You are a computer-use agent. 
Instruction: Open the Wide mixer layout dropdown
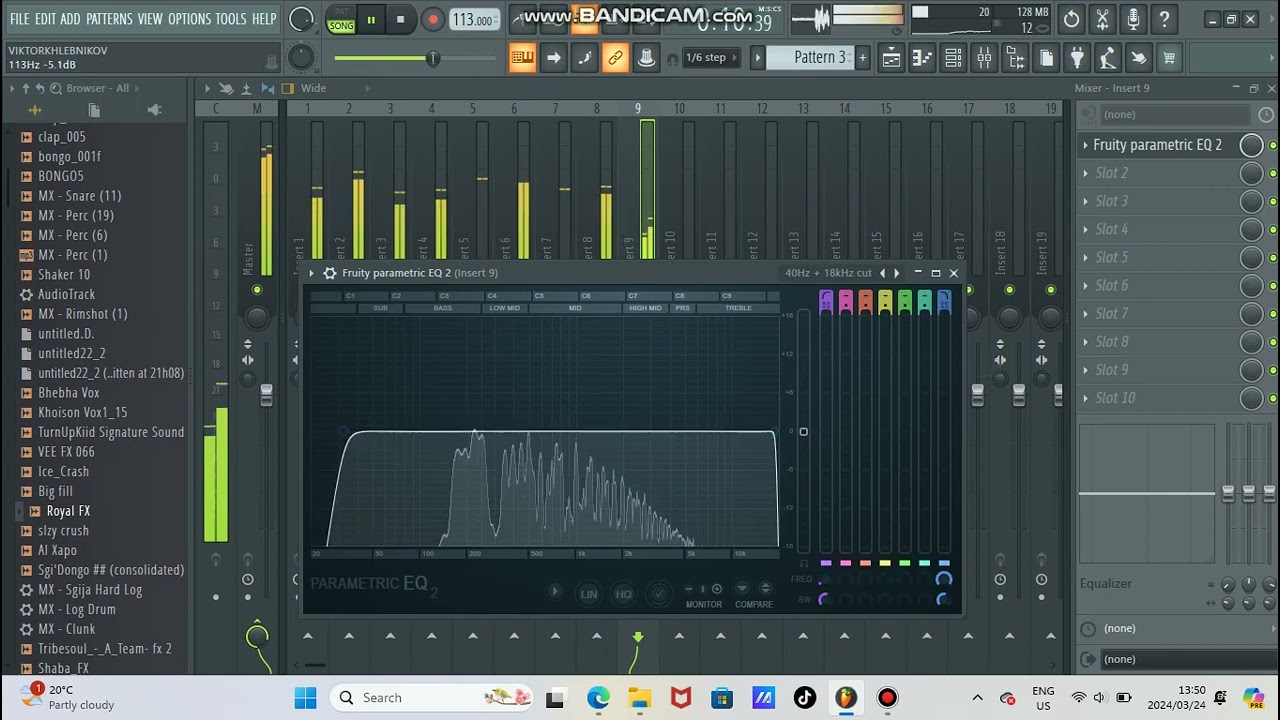pyautogui.click(x=313, y=88)
